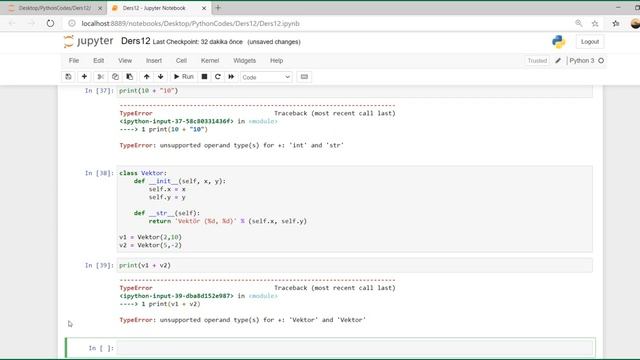The height and width of the screenshot is (360, 640).
Task: Click the Python 3 kernel name
Action: tap(582, 60)
